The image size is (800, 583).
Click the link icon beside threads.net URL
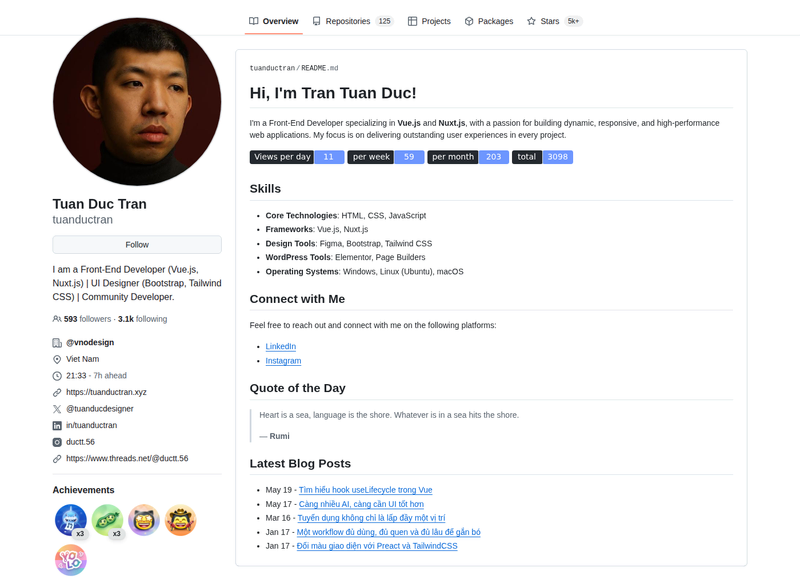point(57,459)
